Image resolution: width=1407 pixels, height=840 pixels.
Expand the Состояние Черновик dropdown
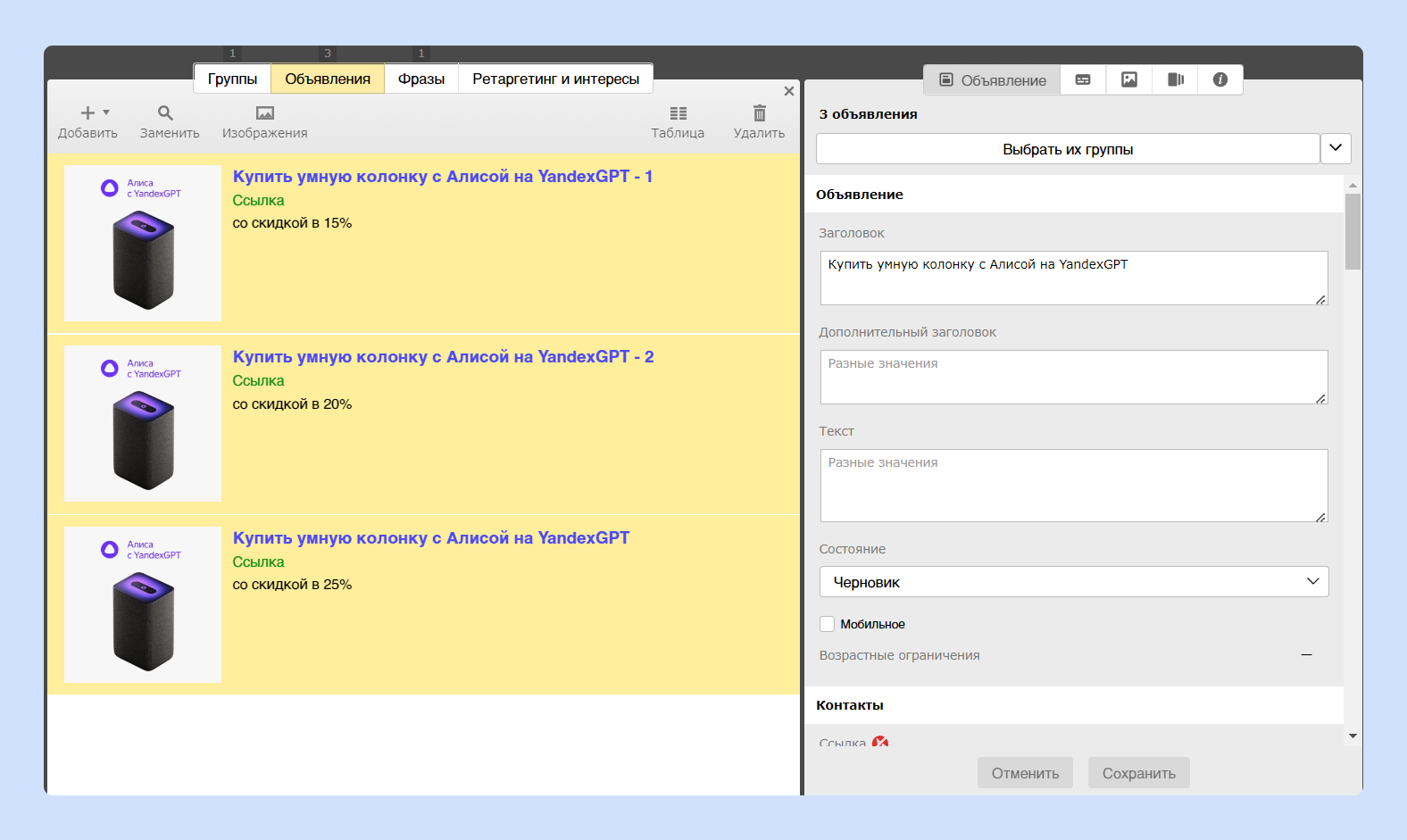1074,582
